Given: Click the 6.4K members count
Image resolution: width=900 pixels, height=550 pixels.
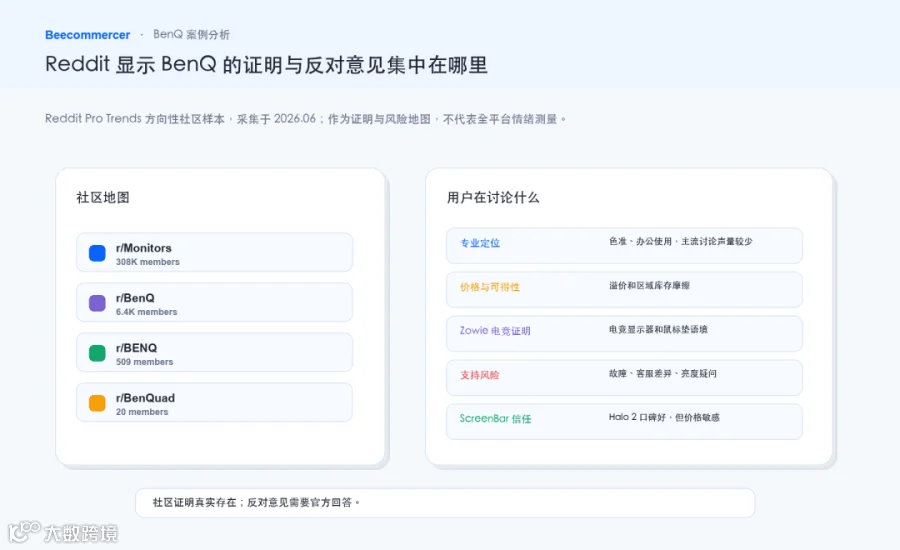Looking at the screenshot, I should [146, 312].
